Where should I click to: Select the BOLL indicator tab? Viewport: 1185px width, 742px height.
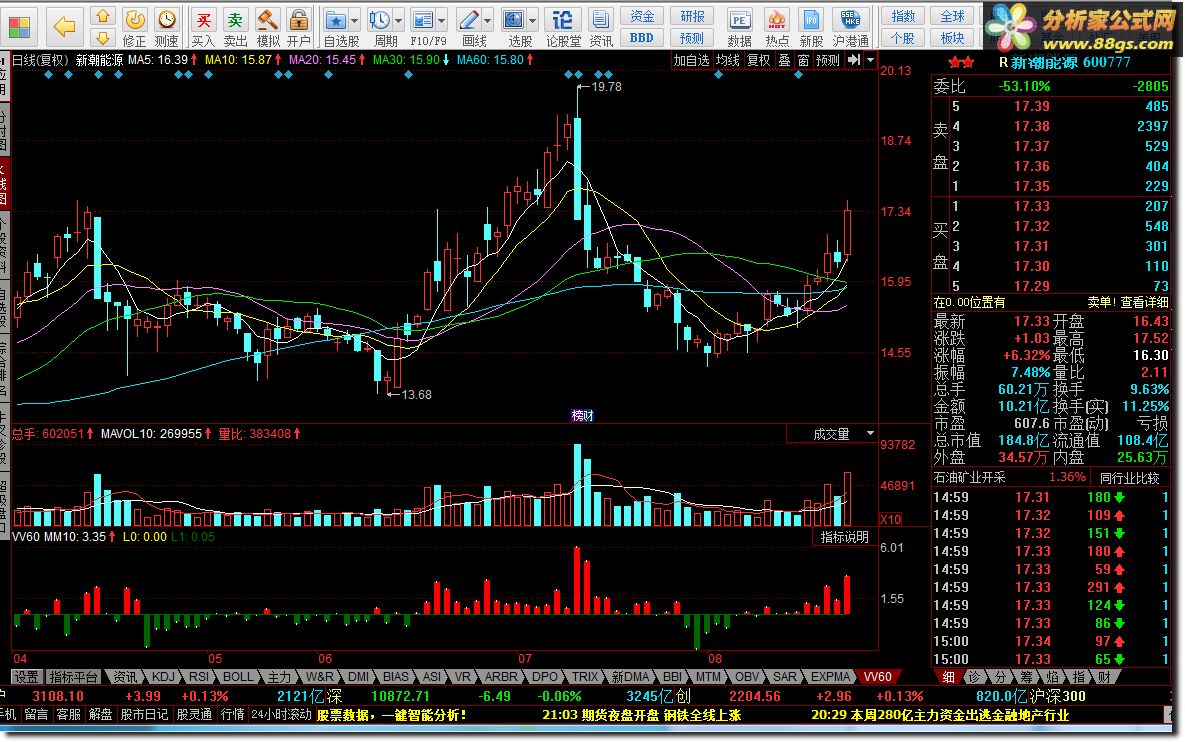(238, 677)
